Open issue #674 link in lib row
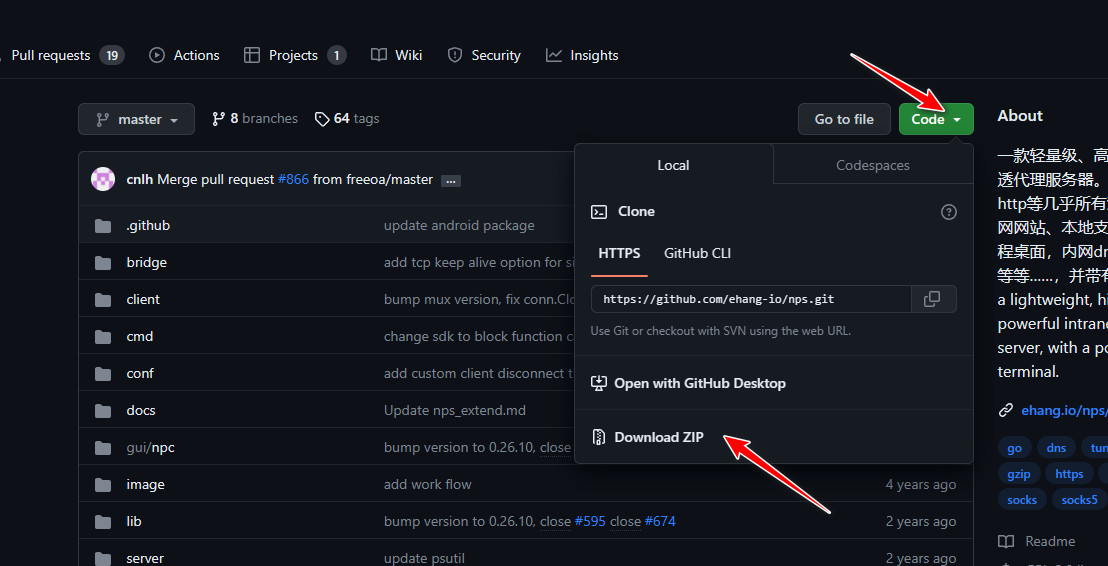The height and width of the screenshot is (566, 1108). point(660,521)
